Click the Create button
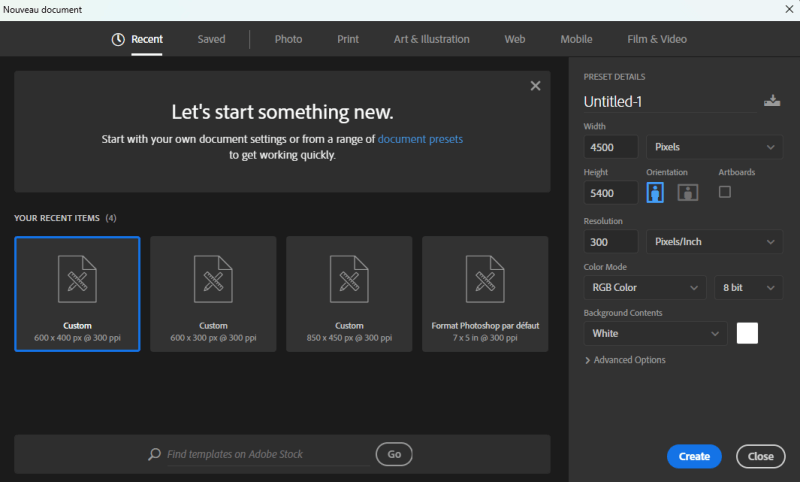This screenshot has width=800, height=482. coord(694,456)
